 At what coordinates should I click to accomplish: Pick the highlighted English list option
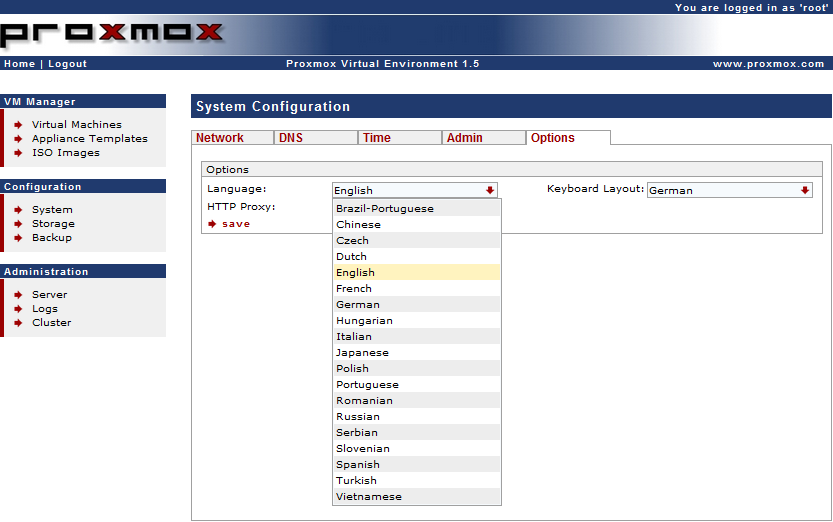(417, 272)
